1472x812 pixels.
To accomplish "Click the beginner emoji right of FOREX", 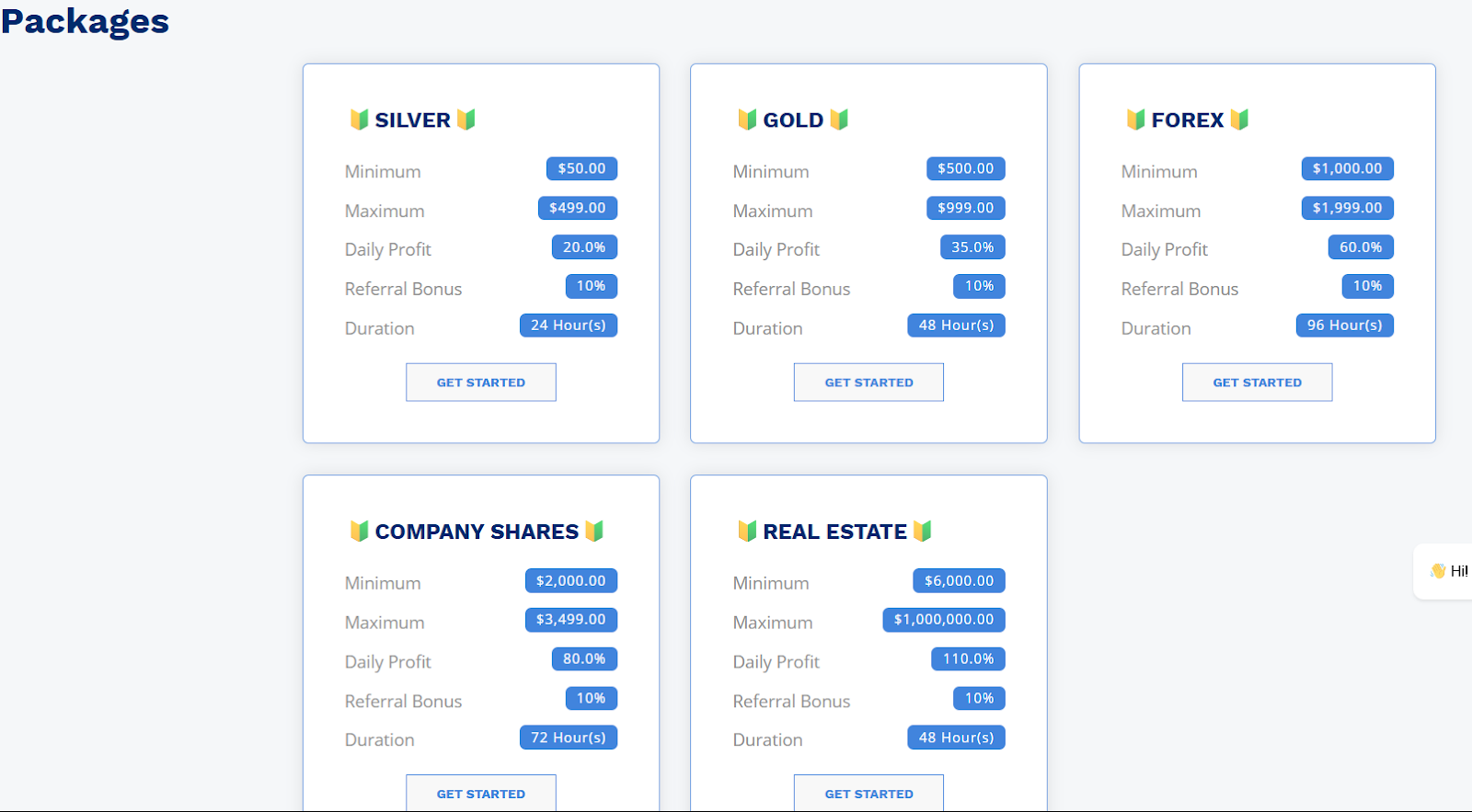I will coord(1239,120).
